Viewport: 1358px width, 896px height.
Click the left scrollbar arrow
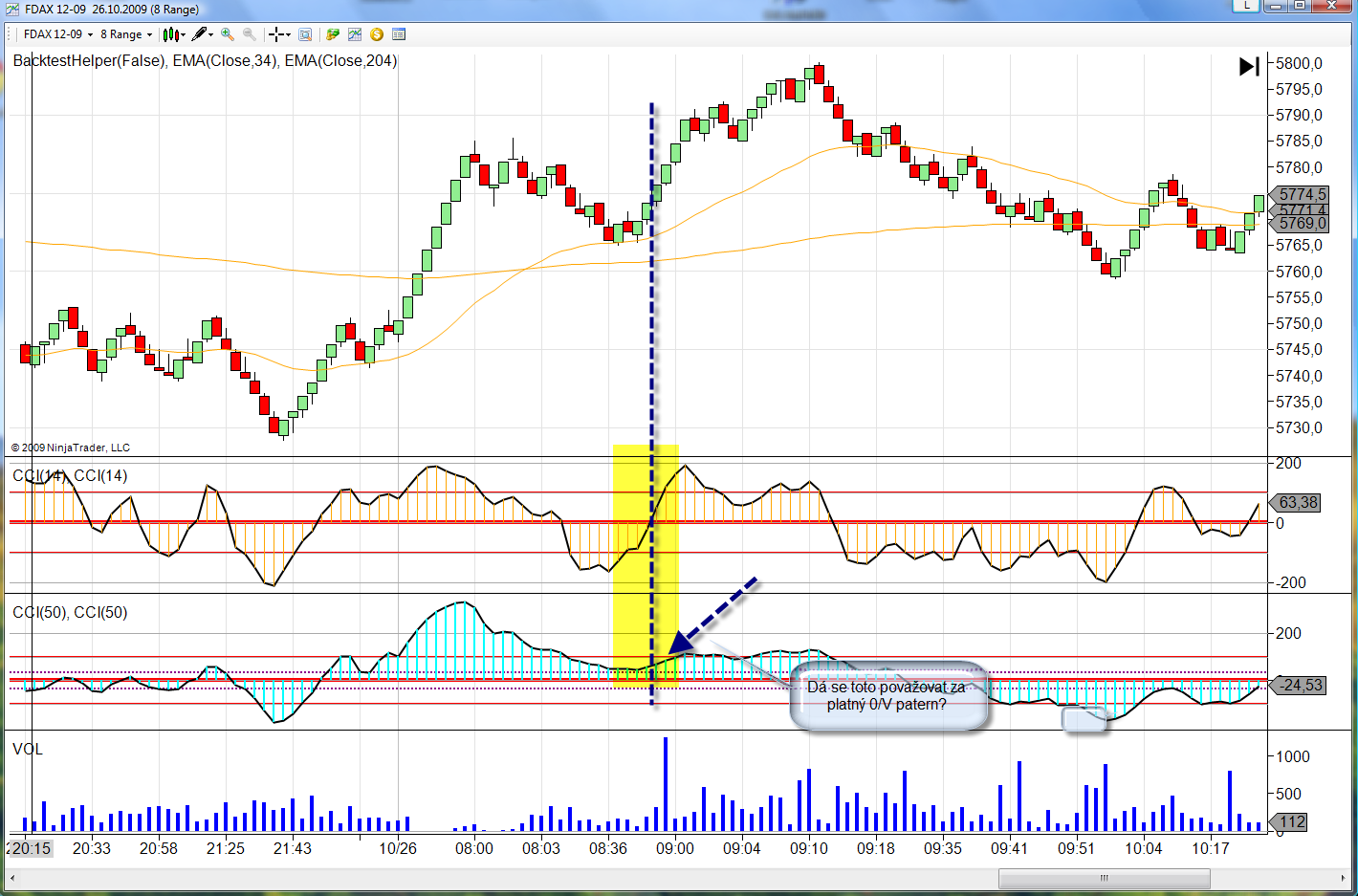point(13,878)
